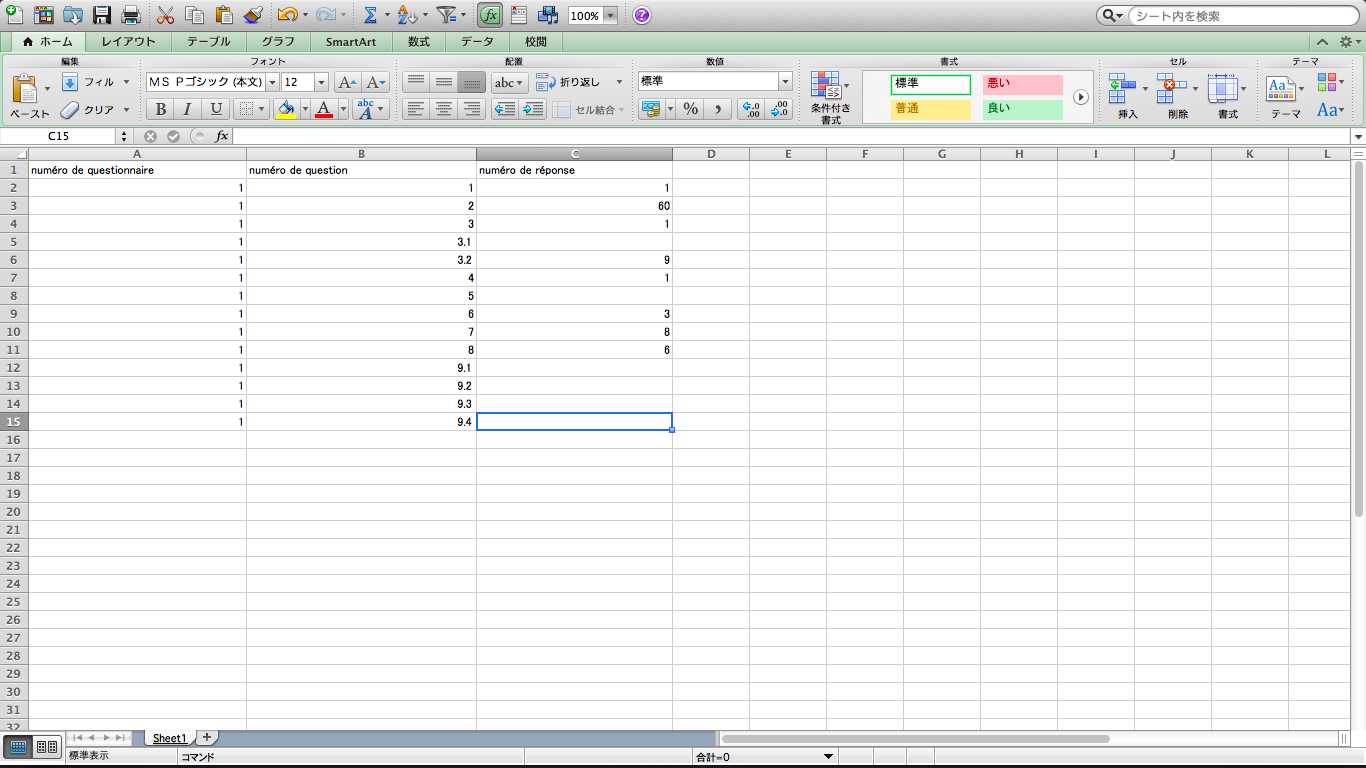Decrease decimal places
Viewport: 1366px width, 768px height.
pos(779,110)
